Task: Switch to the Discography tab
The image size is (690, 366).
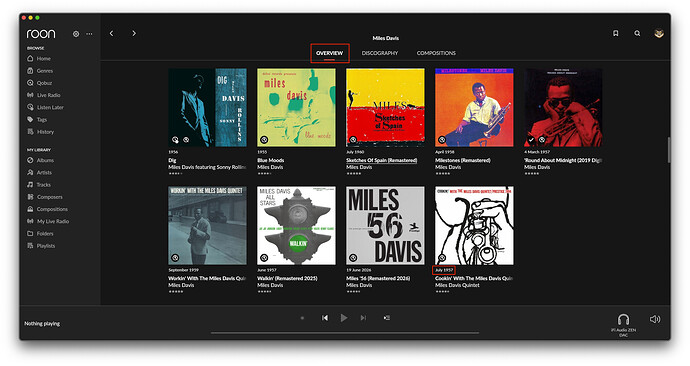Action: click(x=380, y=53)
